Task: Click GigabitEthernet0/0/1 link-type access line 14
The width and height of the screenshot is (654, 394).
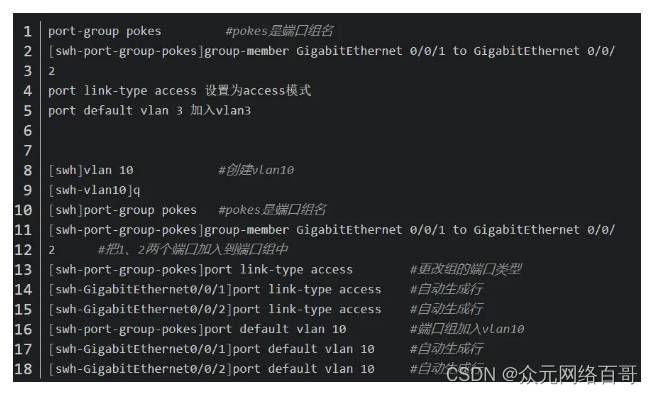Action: 214,289
